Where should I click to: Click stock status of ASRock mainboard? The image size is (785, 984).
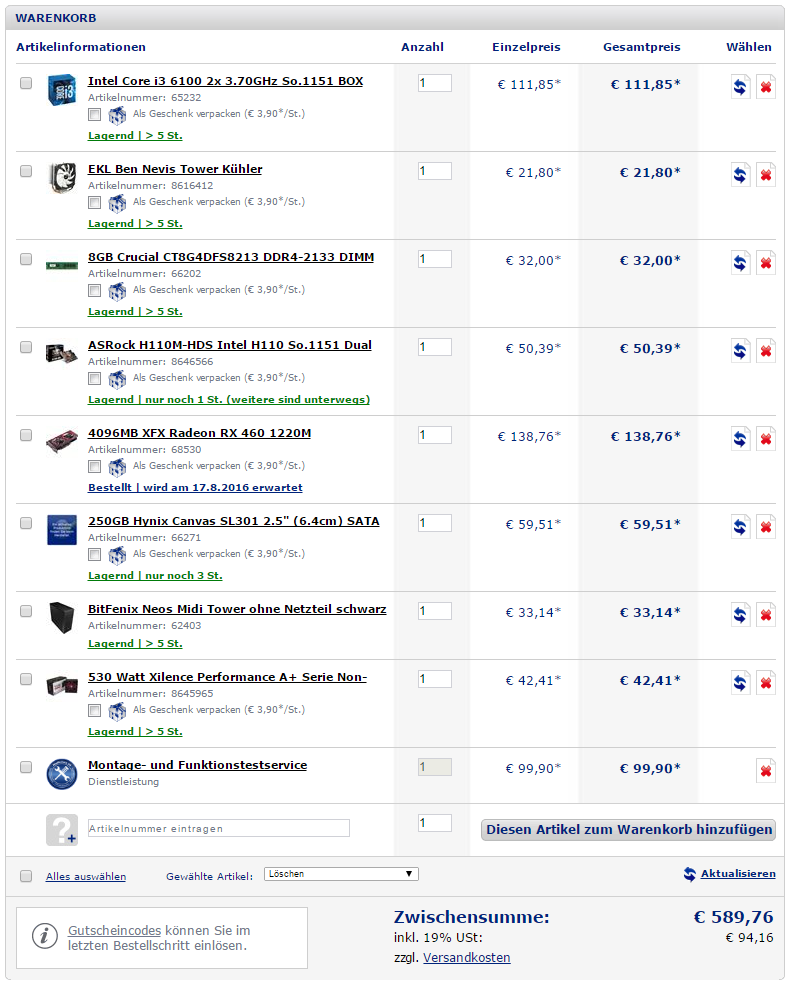pyautogui.click(x=229, y=399)
